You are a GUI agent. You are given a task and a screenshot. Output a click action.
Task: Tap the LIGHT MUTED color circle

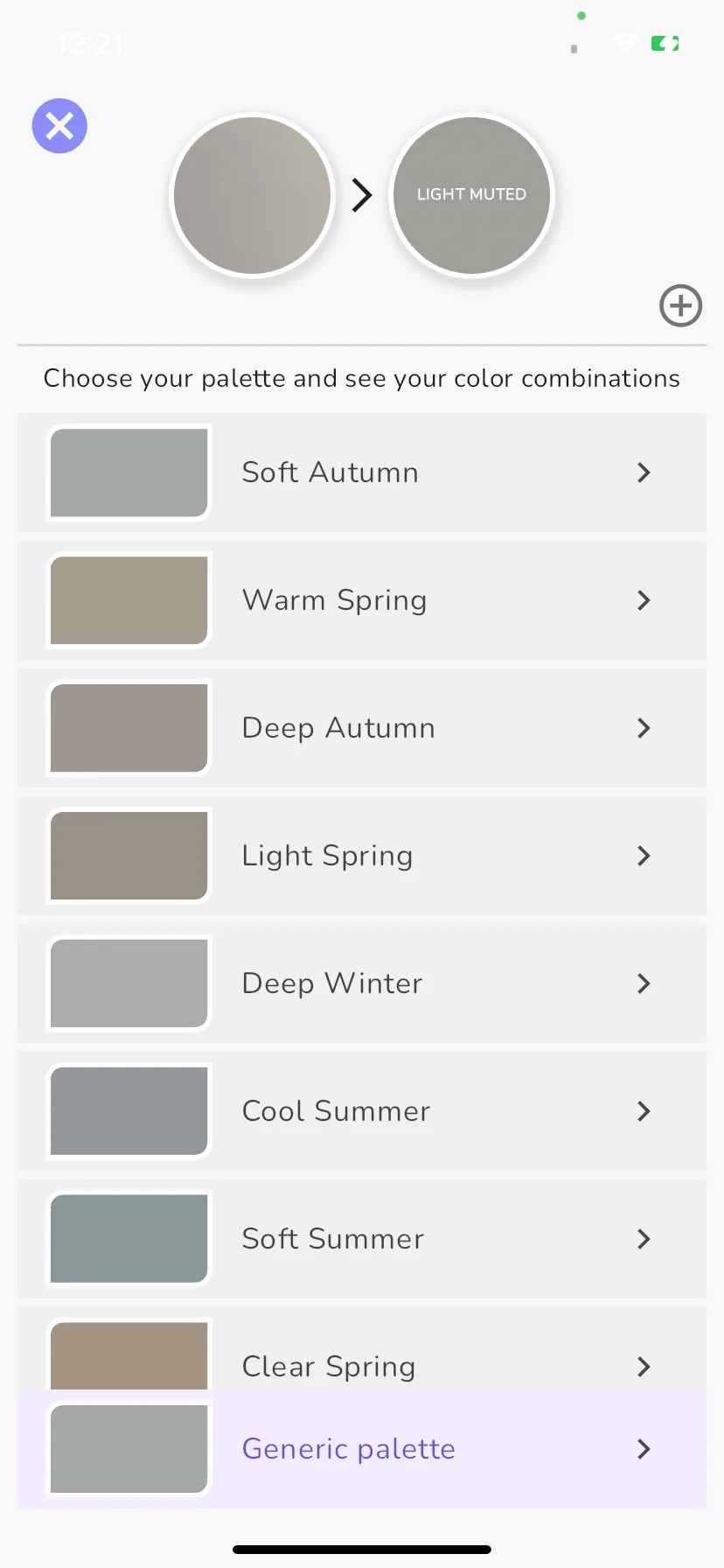pyautogui.click(x=471, y=195)
